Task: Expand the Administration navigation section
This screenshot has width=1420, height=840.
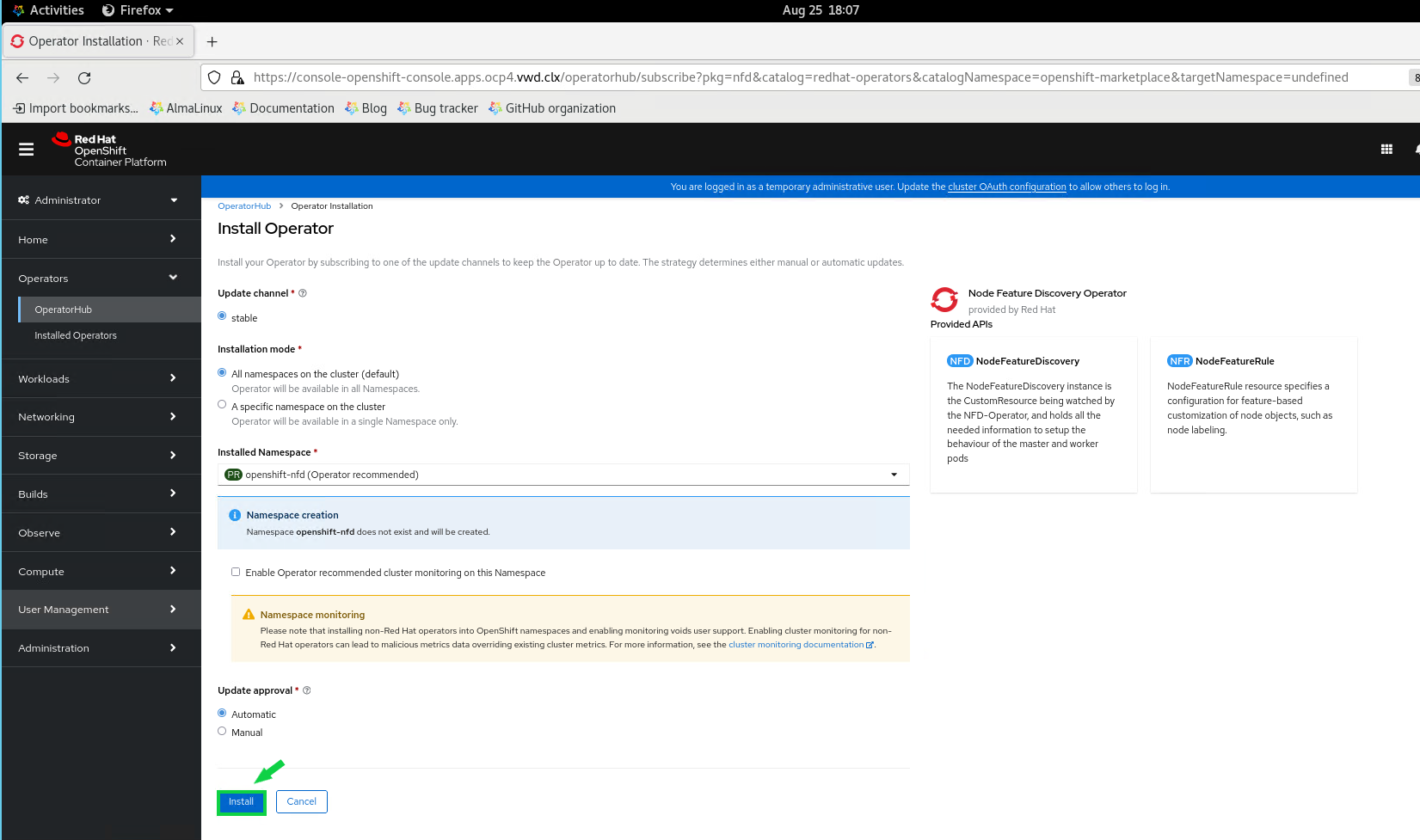Action: click(101, 648)
